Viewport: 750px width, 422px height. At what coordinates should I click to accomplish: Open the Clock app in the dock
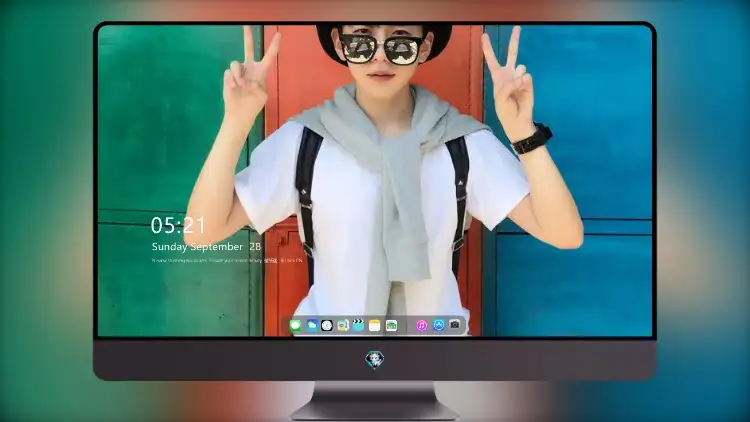pos(327,325)
